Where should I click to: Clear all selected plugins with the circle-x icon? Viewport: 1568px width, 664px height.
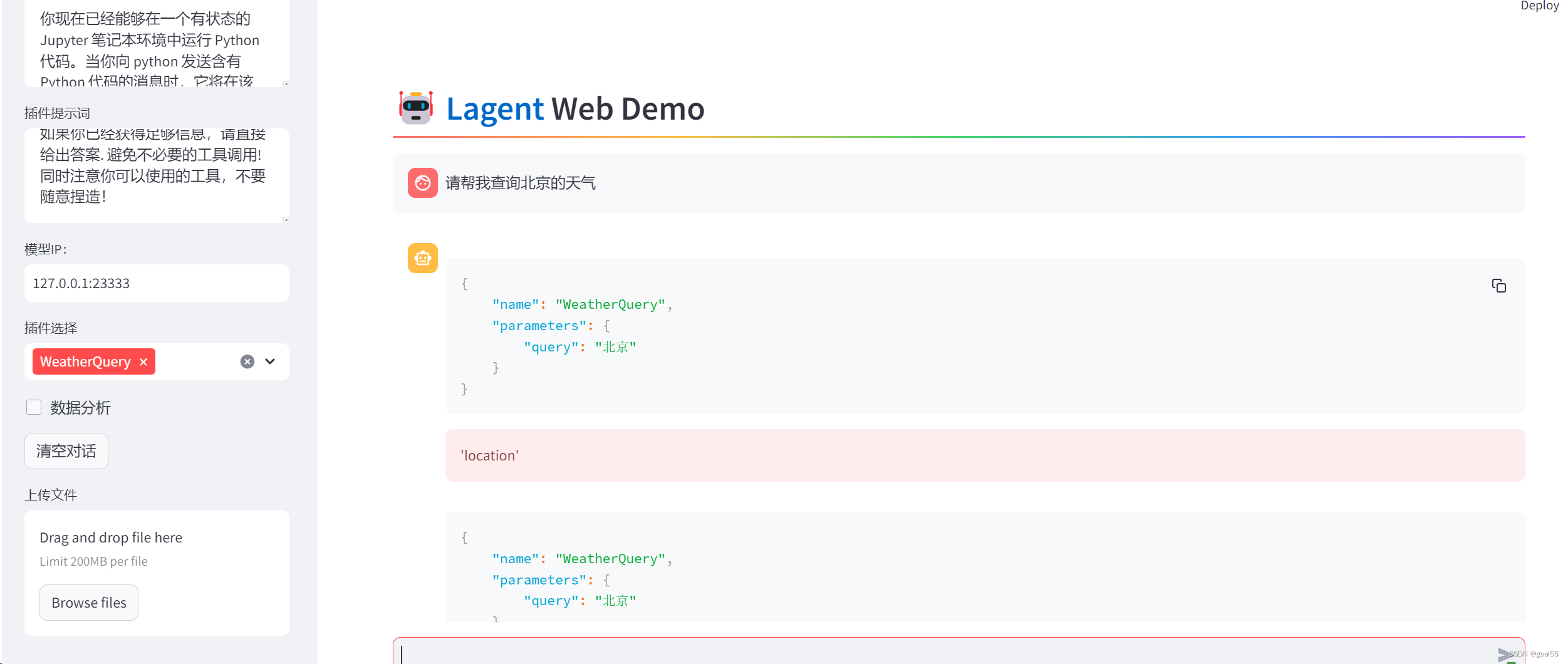[247, 361]
